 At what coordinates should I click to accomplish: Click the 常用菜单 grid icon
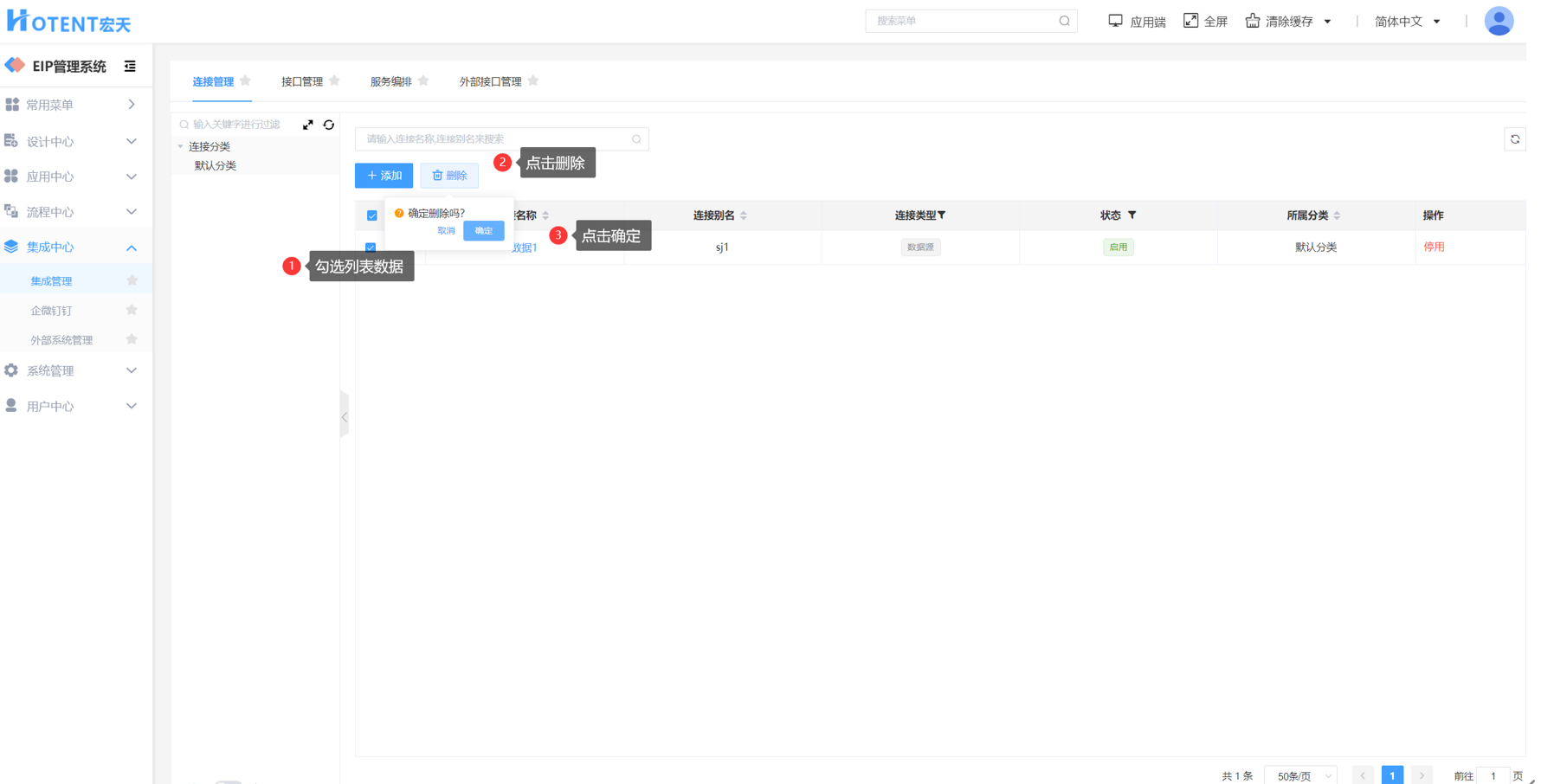point(12,105)
